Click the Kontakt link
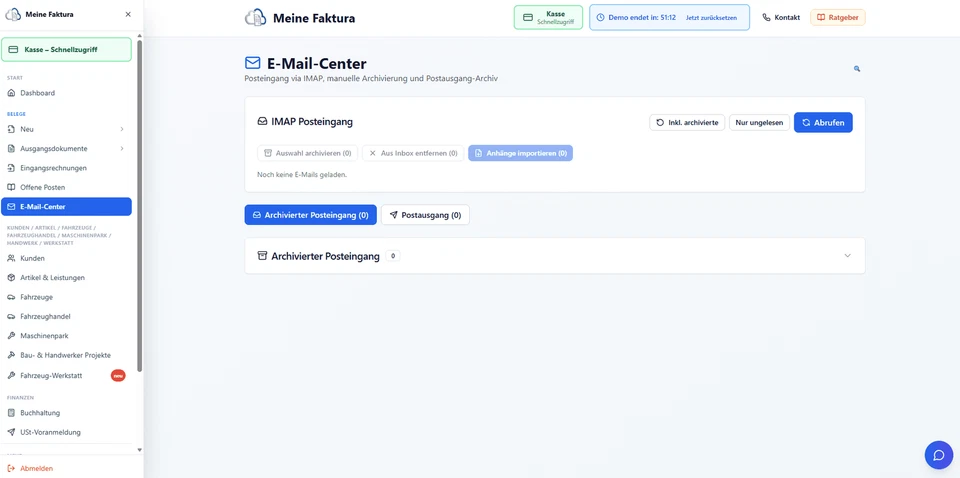 click(x=781, y=18)
